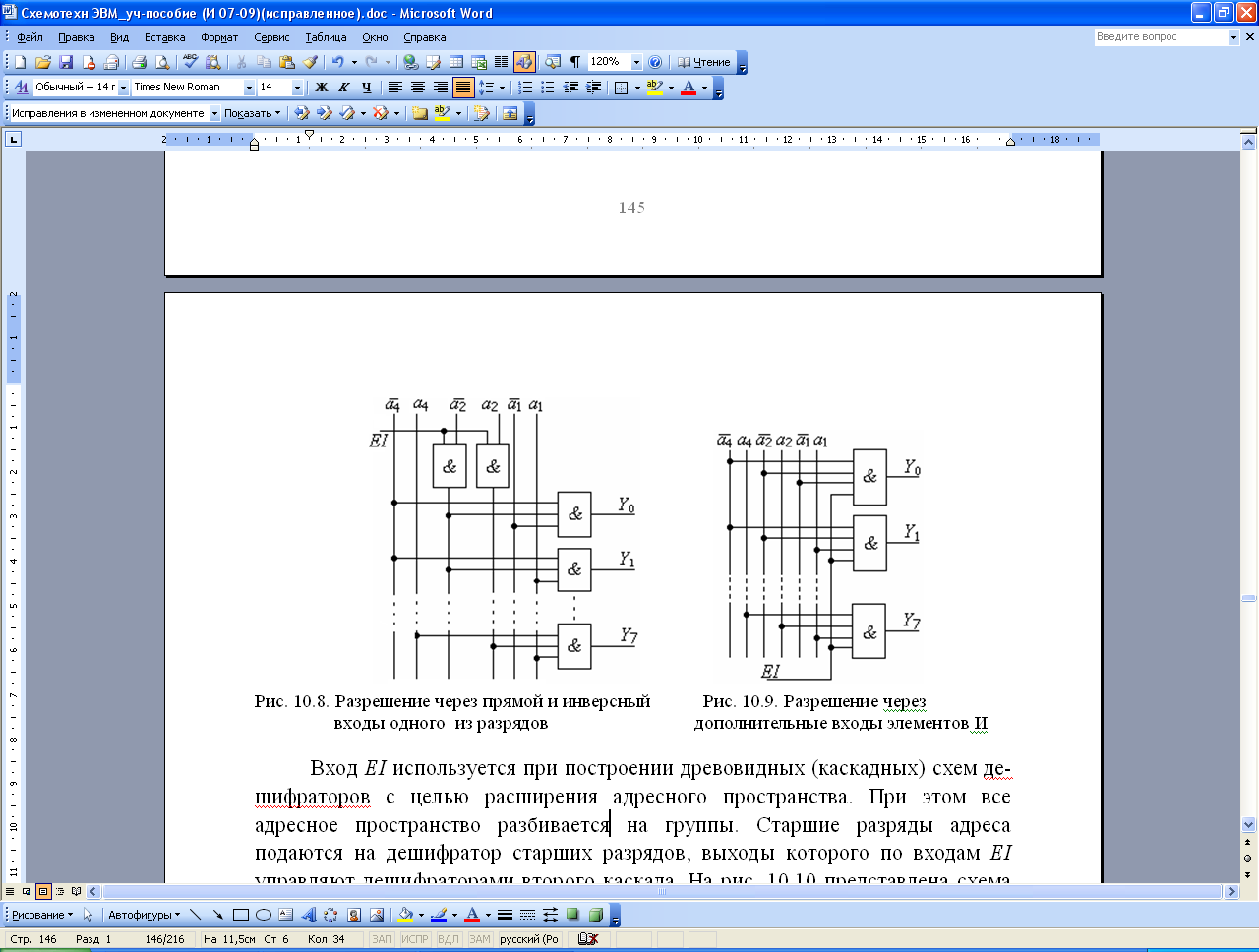Open the zoom 120% dropdown

(x=636, y=62)
